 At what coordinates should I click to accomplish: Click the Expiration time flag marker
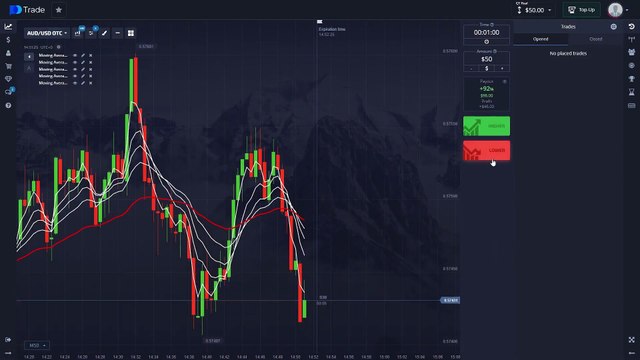320,22
